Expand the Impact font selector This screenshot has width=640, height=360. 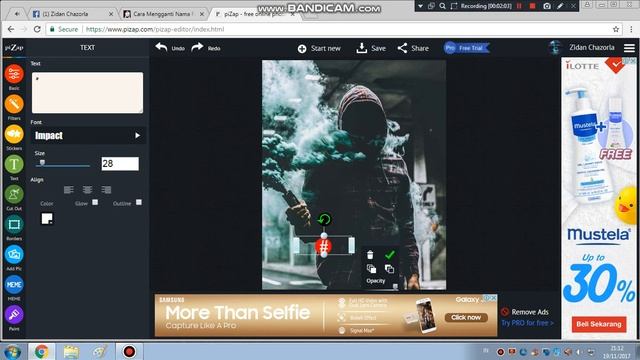[88, 136]
